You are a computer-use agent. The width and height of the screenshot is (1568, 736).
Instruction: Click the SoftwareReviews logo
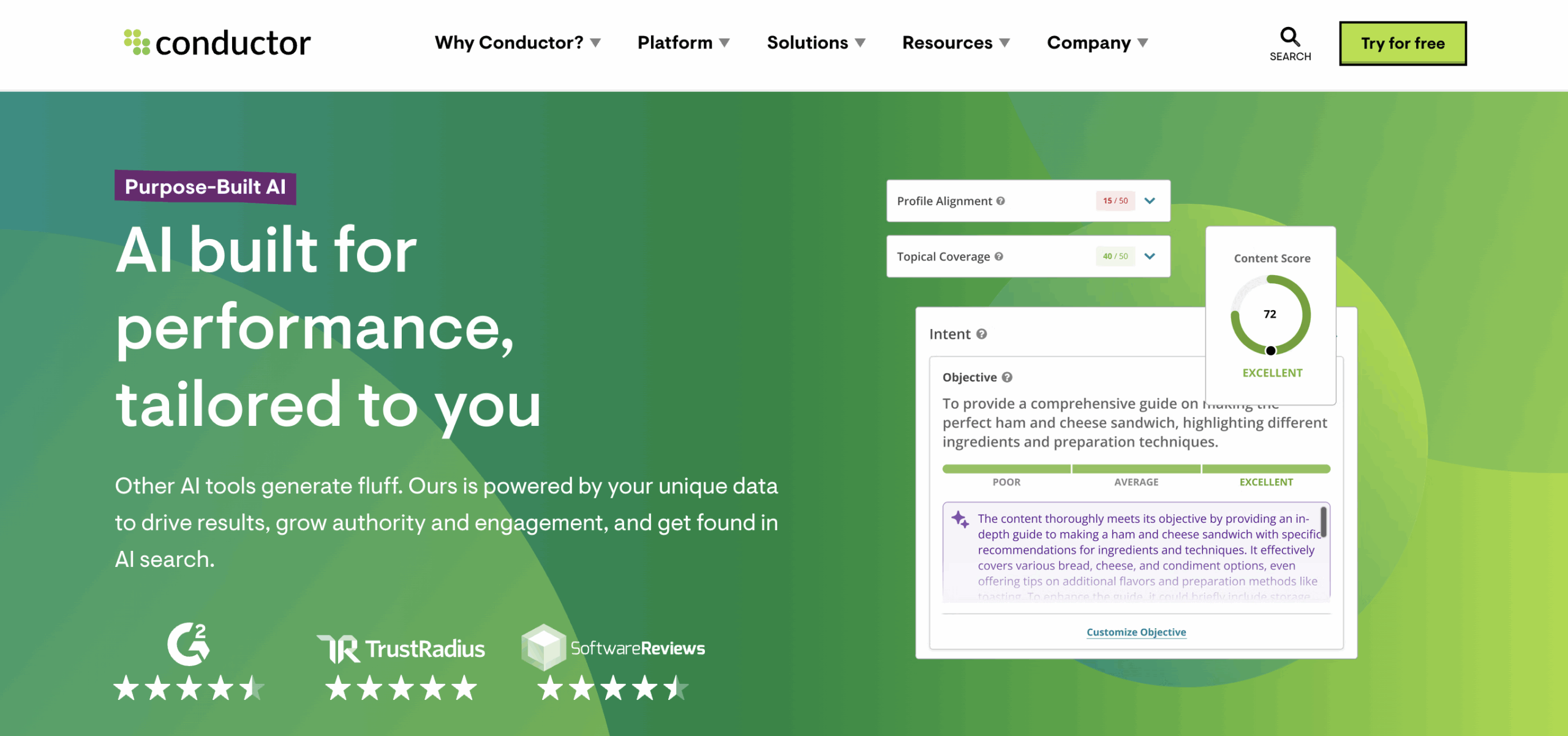point(613,648)
